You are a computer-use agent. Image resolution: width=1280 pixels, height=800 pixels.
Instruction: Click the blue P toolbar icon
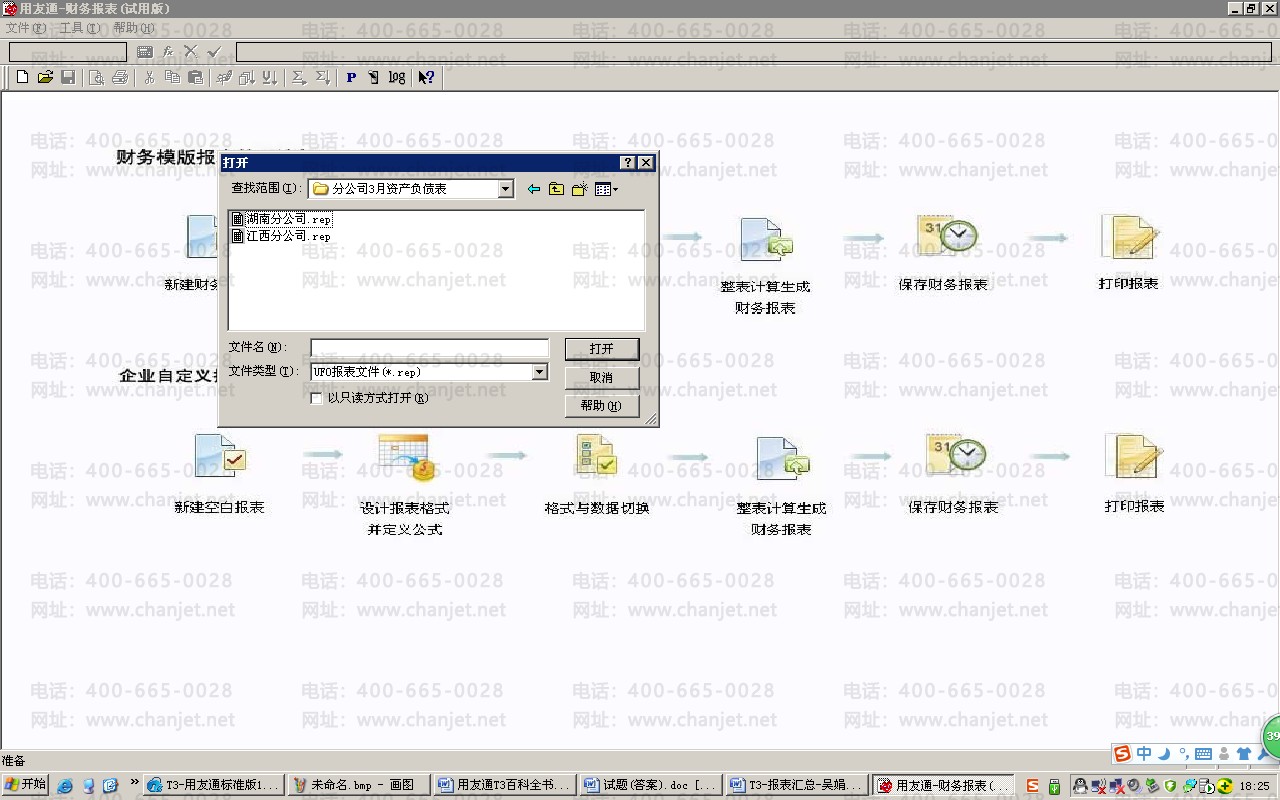(x=351, y=77)
